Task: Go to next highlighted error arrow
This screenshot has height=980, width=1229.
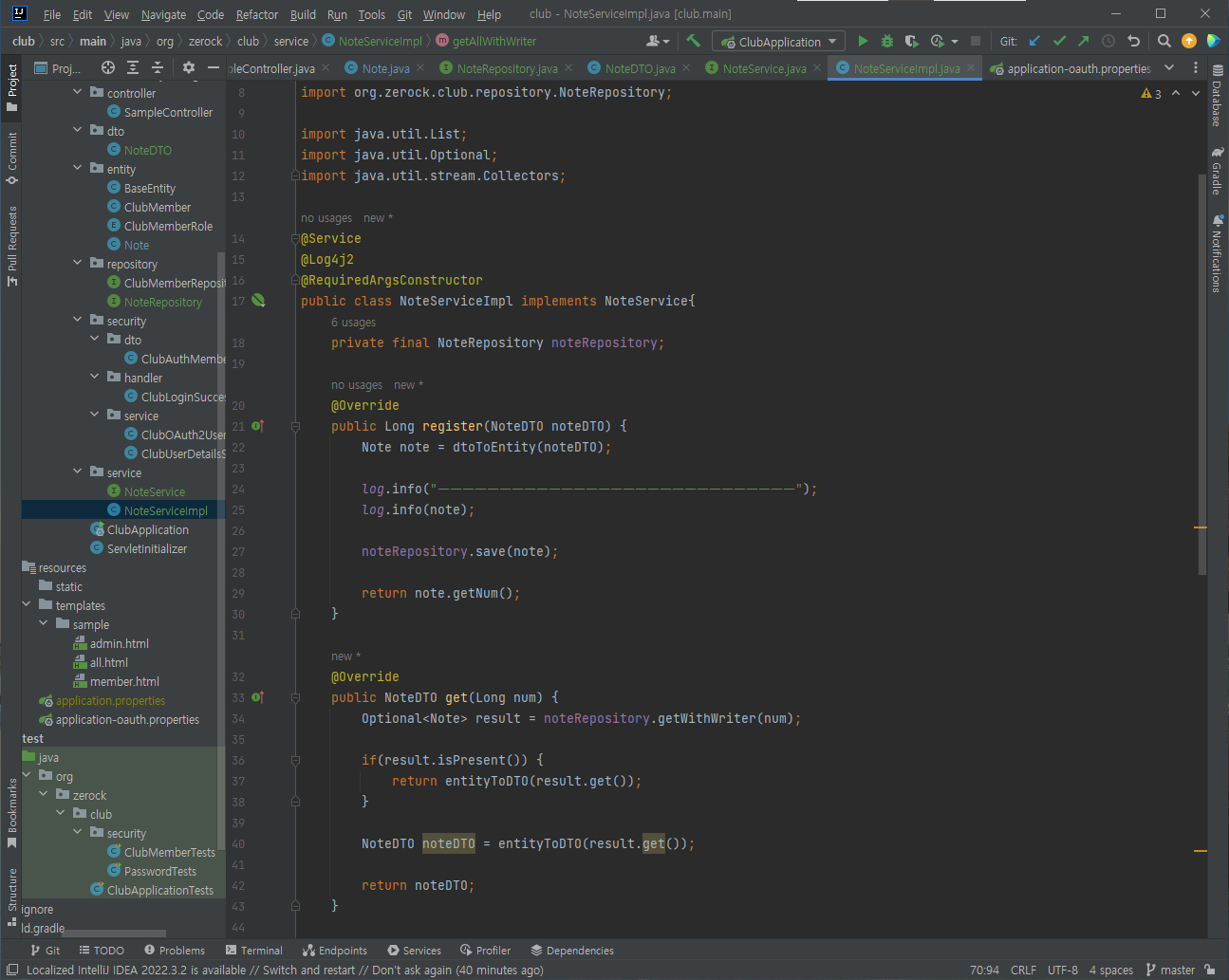Action: tap(1196, 93)
